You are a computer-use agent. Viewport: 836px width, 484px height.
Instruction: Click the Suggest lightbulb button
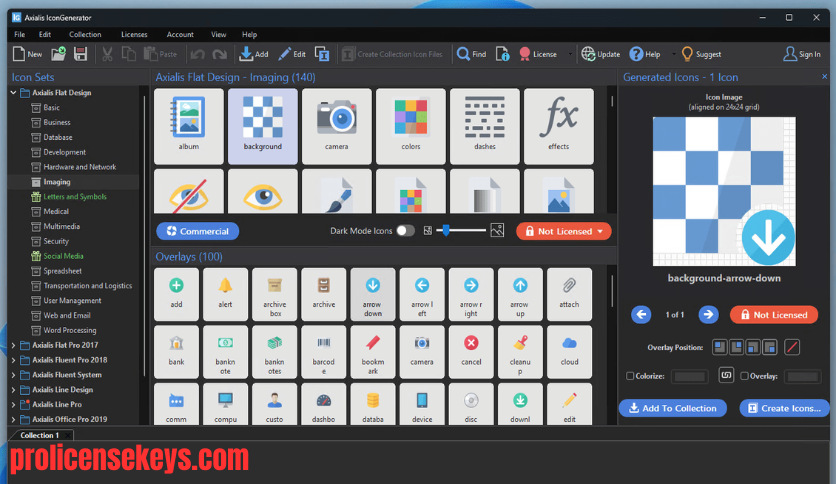pos(701,54)
